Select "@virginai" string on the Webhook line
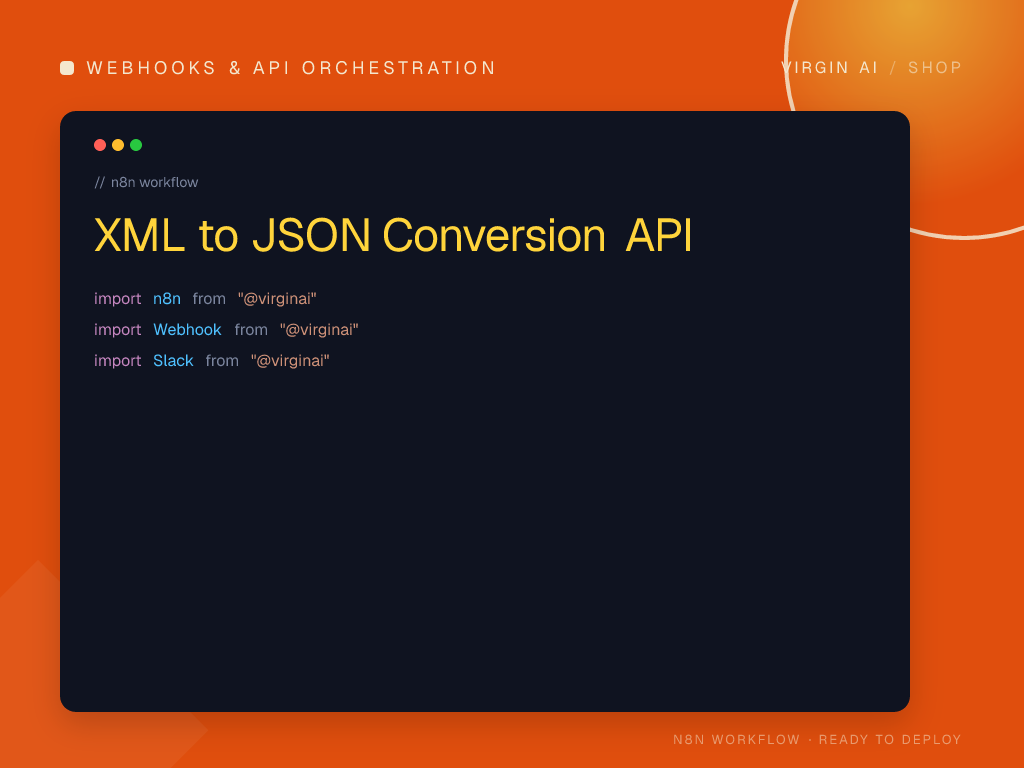The width and height of the screenshot is (1024, 768). pyautogui.click(x=319, y=329)
